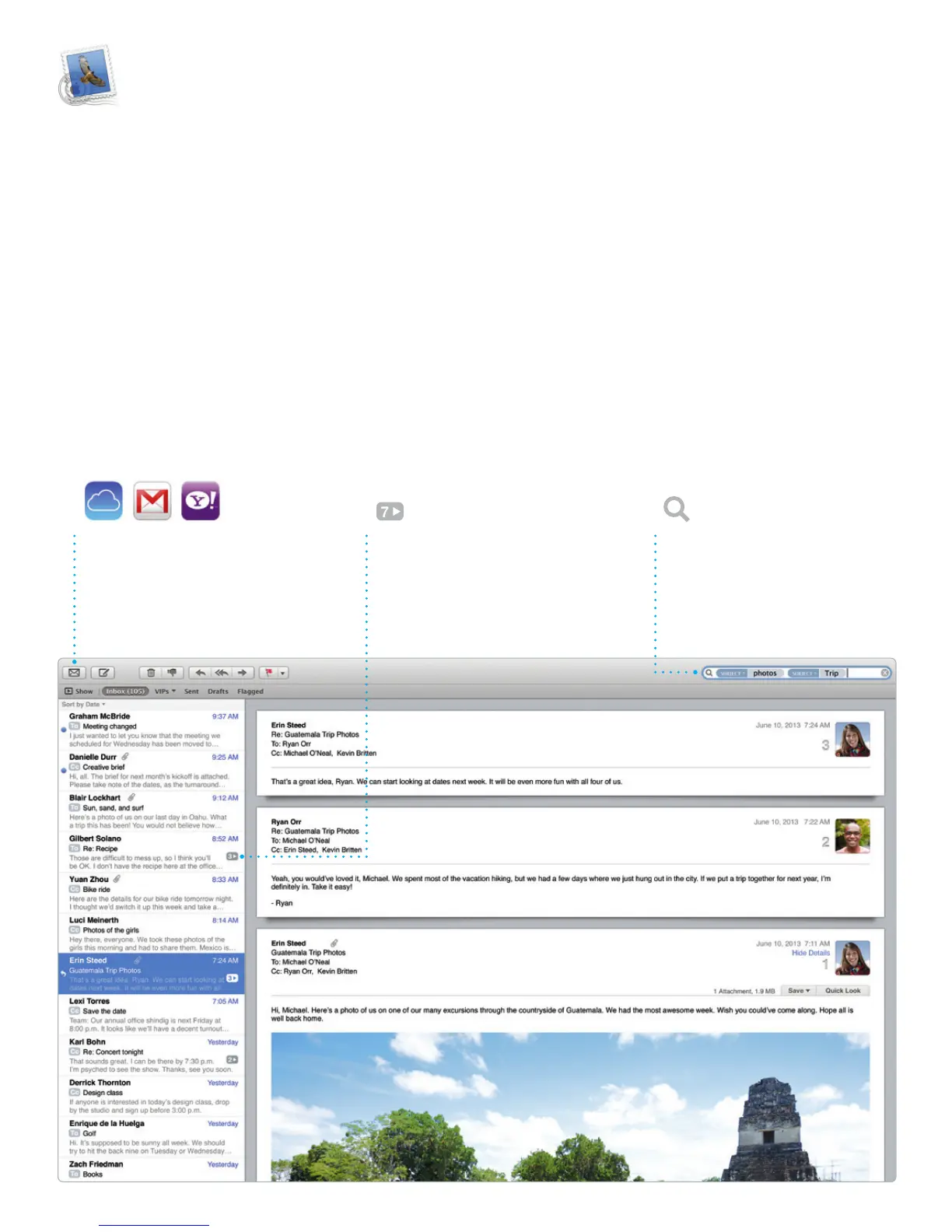Image resolution: width=952 pixels, height=1232 pixels.
Task: Open the flag color dropdown arrow
Action: (283, 673)
